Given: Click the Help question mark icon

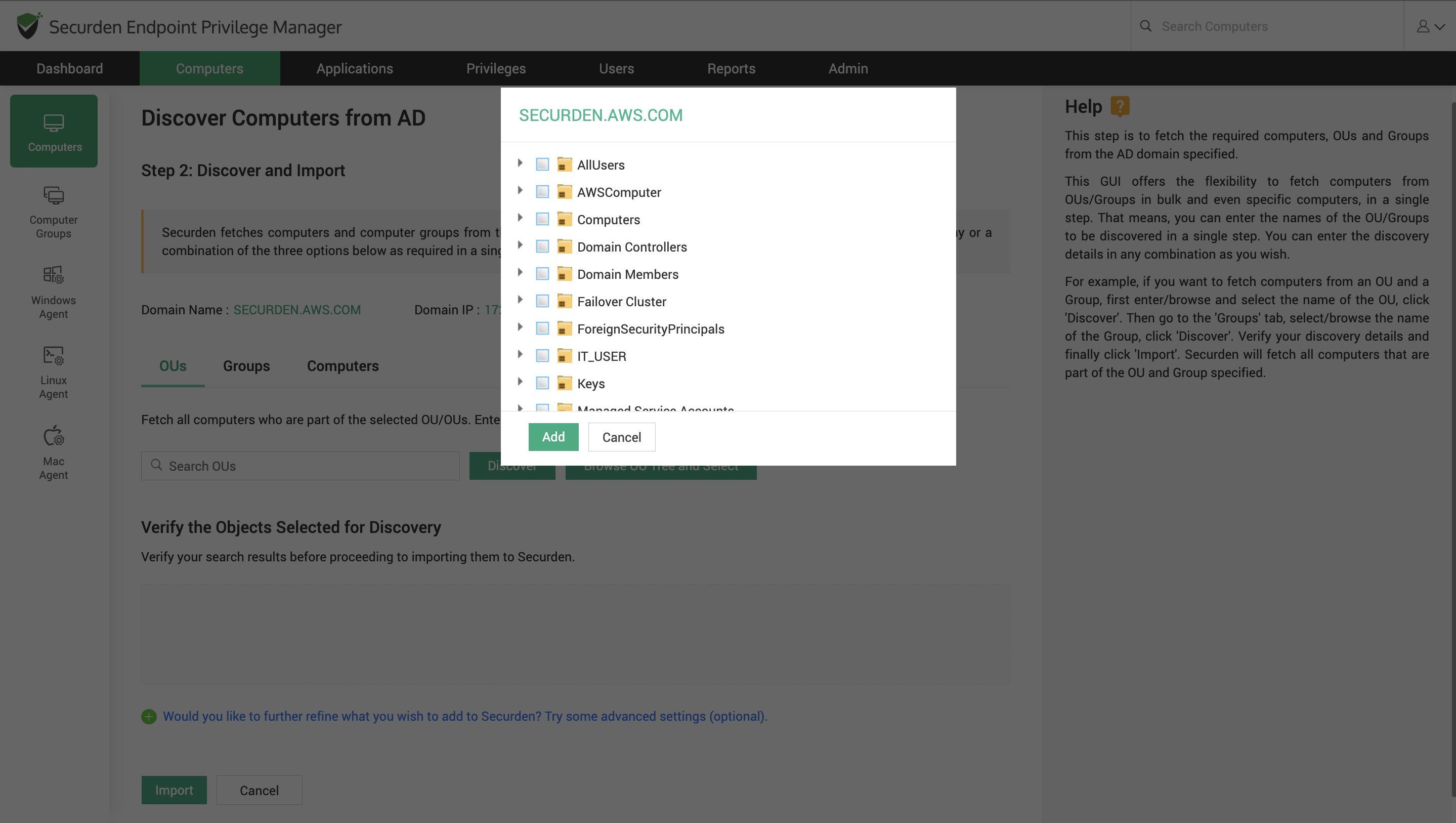Looking at the screenshot, I should coord(1120,106).
